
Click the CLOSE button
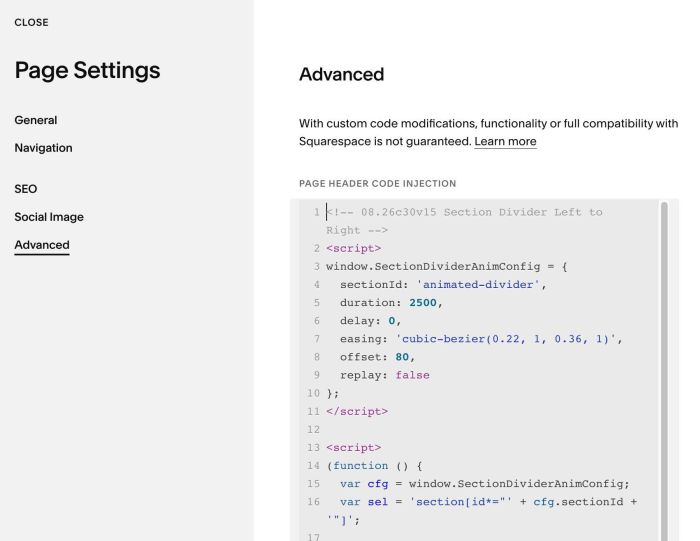(x=31, y=22)
